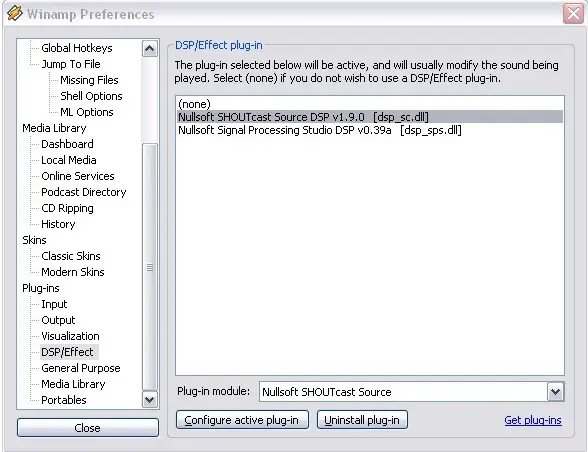Select the Skins category

tap(34, 240)
